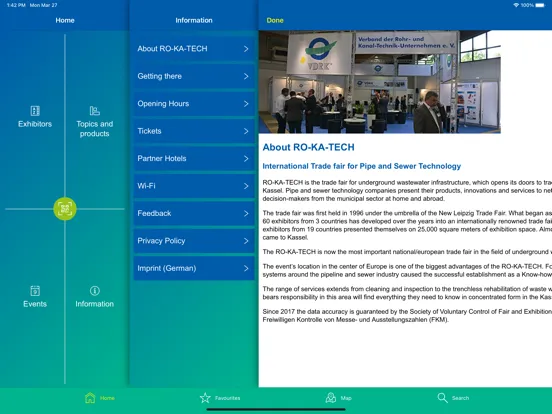Tap paragraph starting 'Since 2017 the data accuracy'
552x414 pixels.
pos(407,316)
